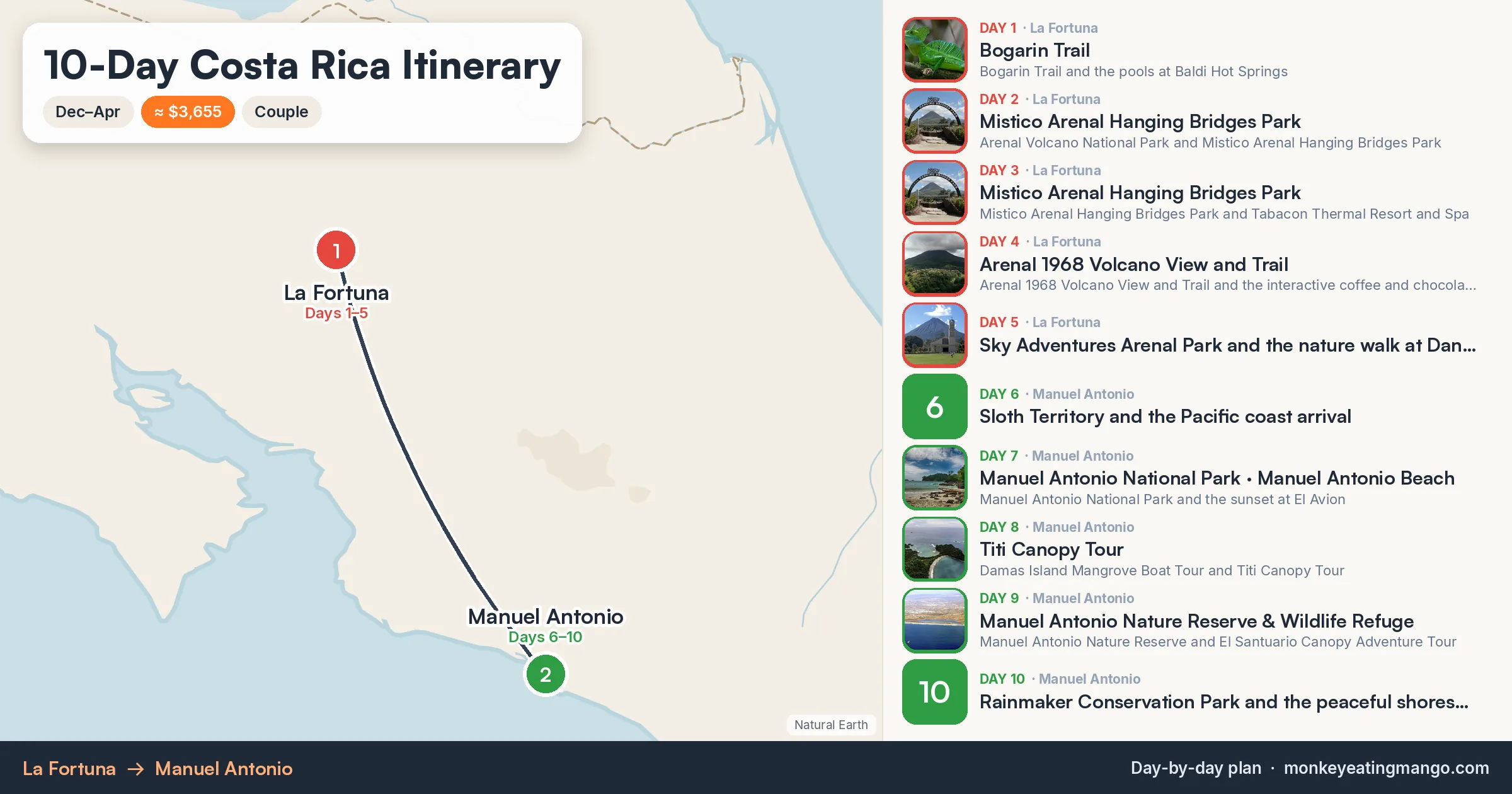The height and width of the screenshot is (794, 1512).
Task: Click the Damas Island Mangrove Boat Tour description
Action: pyautogui.click(x=1162, y=570)
